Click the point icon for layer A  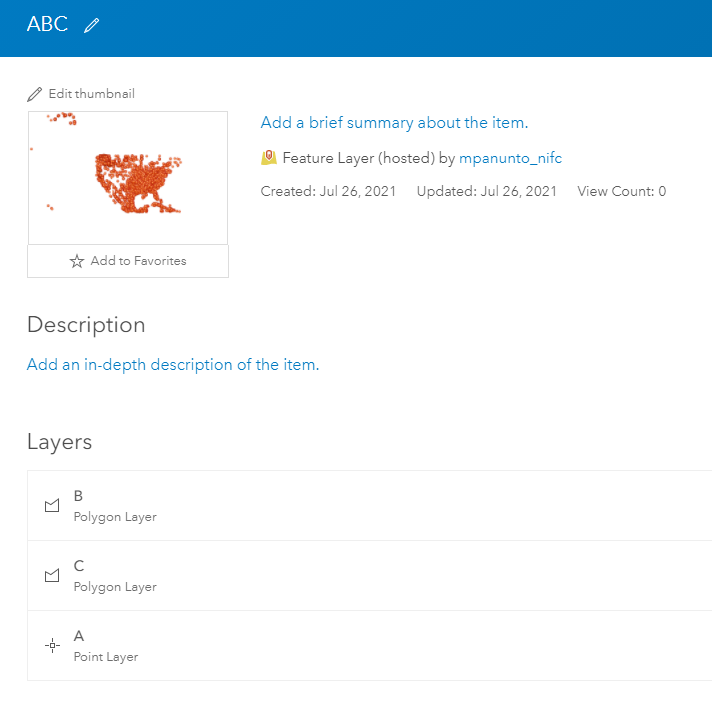(52, 646)
